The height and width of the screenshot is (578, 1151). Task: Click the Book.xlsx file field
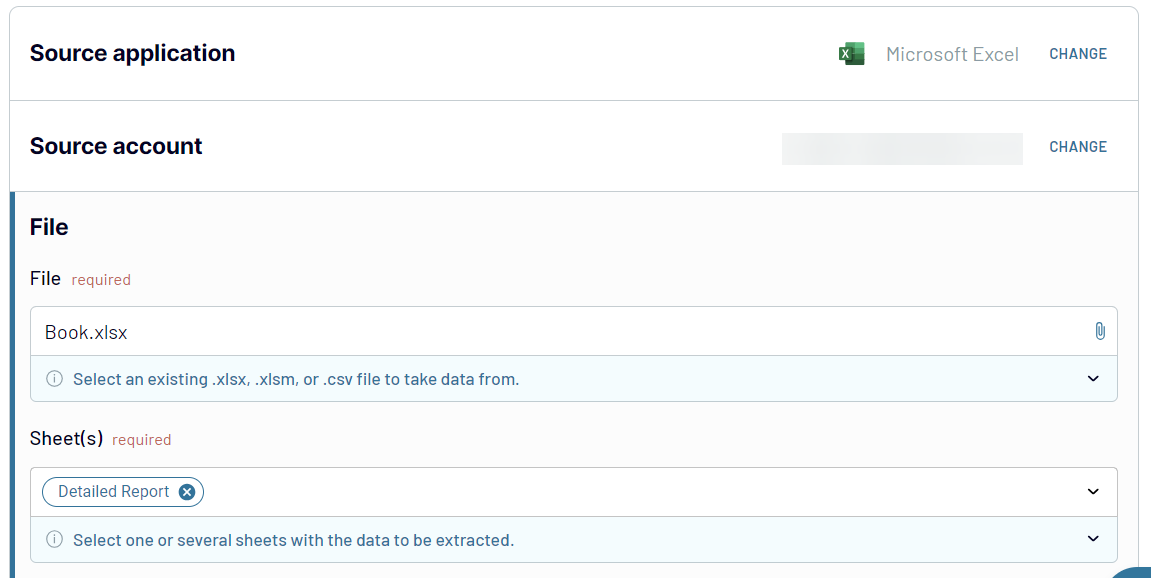[560, 332]
